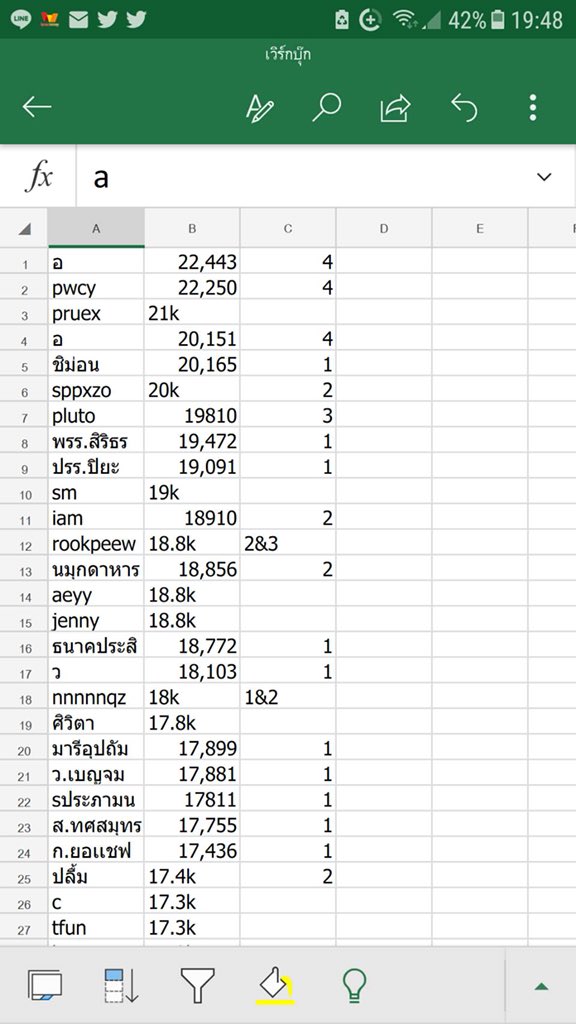The image size is (576, 1024).
Task: Select the cell with value '17.4k'
Action: pyautogui.click(x=192, y=877)
